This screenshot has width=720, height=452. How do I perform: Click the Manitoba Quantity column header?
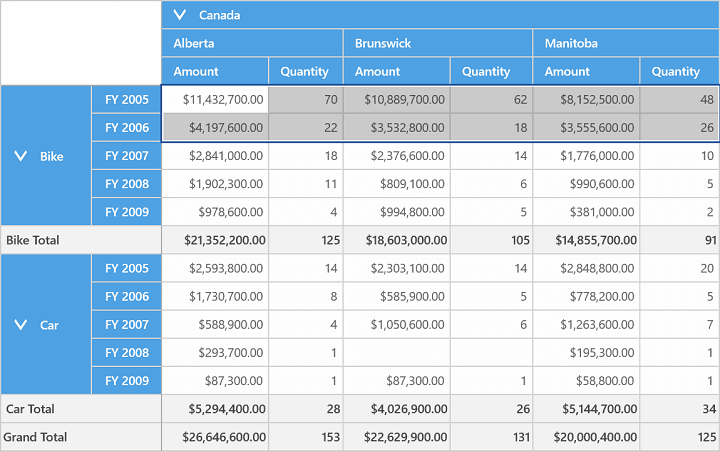[x=680, y=71]
